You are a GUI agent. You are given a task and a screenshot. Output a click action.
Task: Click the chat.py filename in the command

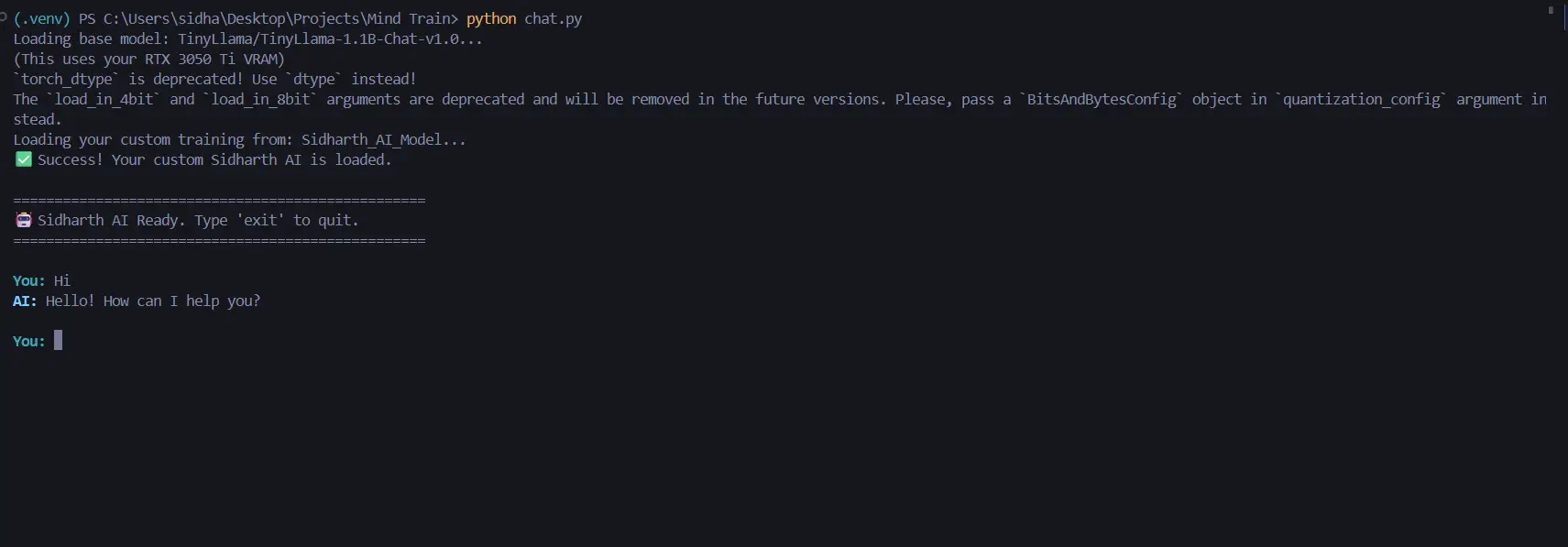(553, 18)
